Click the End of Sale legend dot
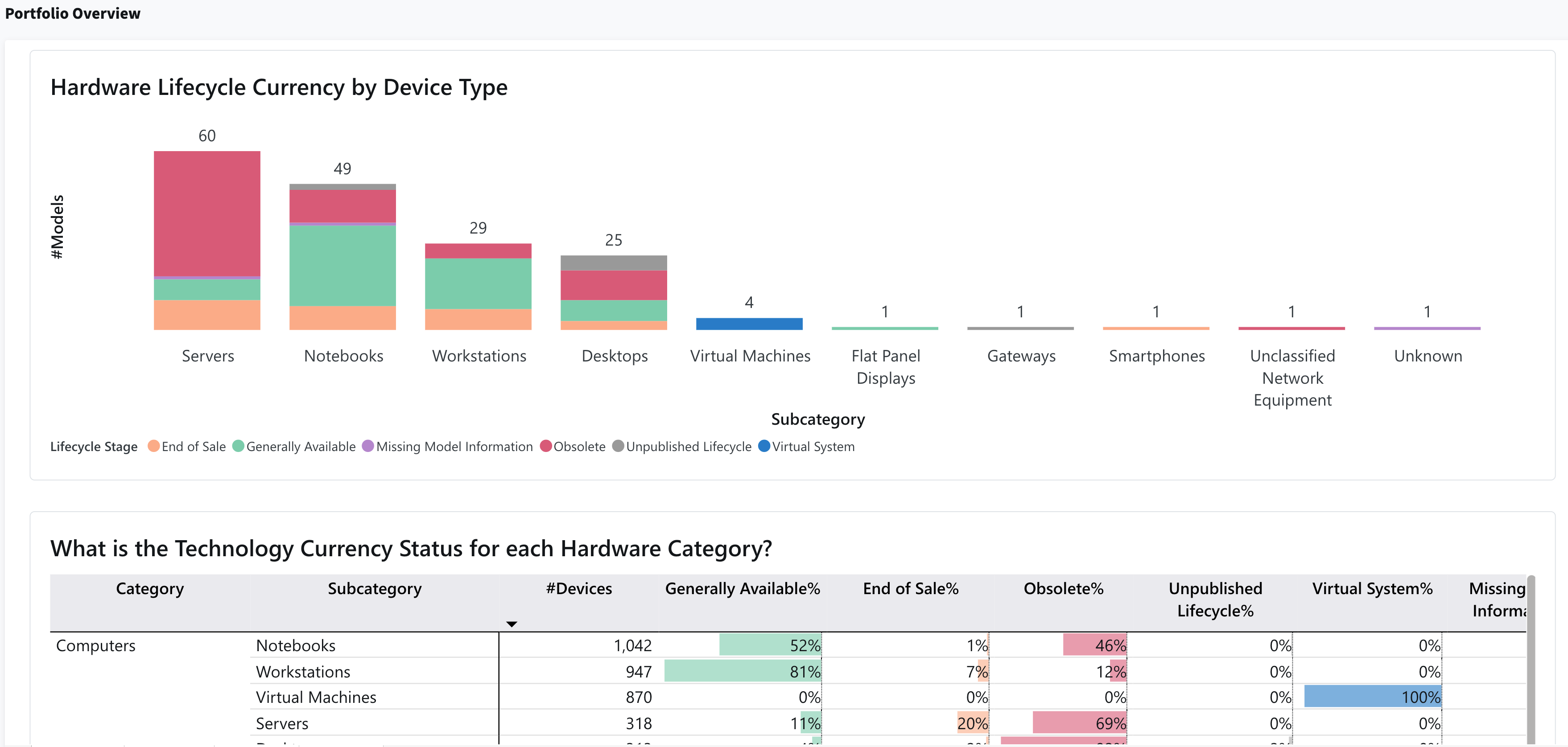The image size is (1568, 747). point(153,446)
